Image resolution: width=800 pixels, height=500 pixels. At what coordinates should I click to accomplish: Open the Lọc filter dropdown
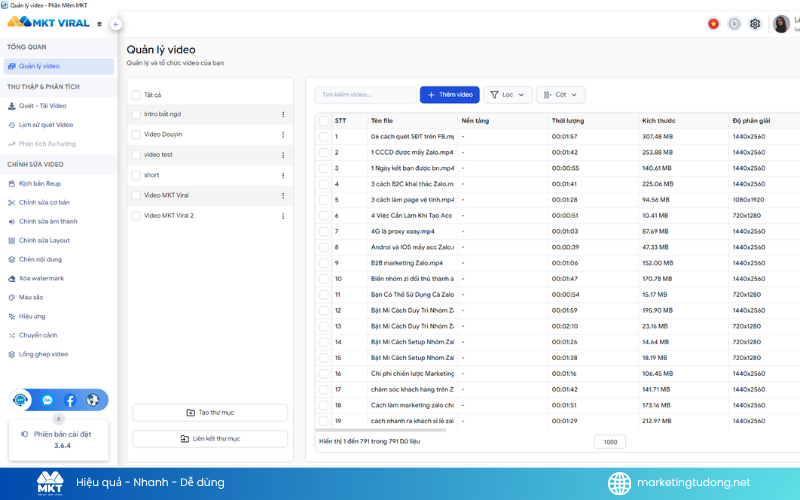point(508,95)
